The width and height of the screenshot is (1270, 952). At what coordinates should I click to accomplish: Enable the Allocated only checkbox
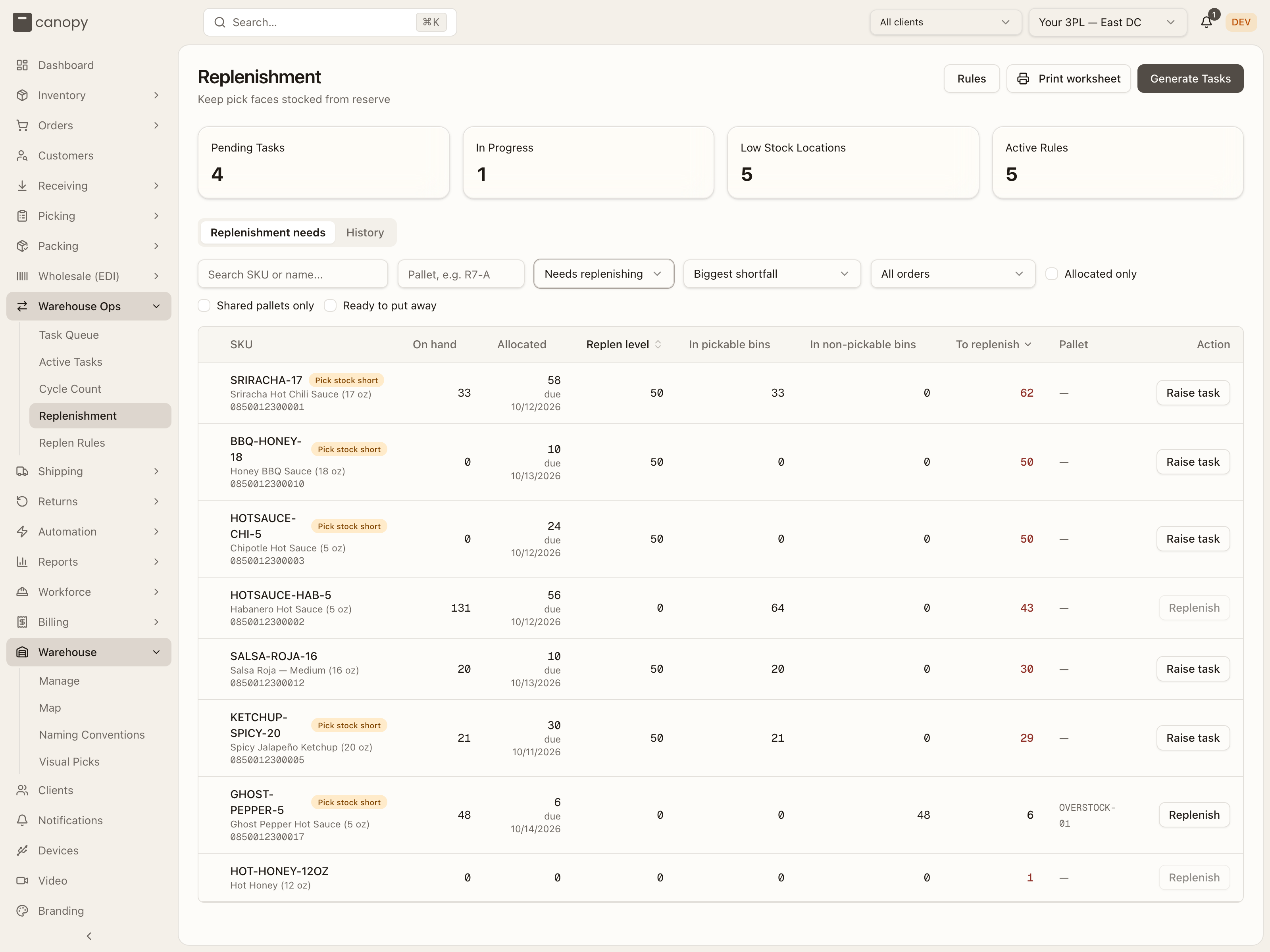(x=1052, y=274)
